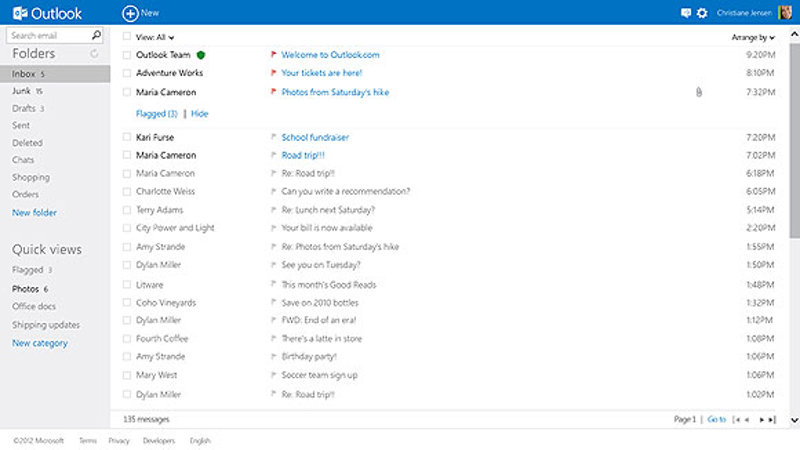Select the Kari Furse email checkbox
The width and height of the screenshot is (800, 450).
pyautogui.click(x=126, y=137)
